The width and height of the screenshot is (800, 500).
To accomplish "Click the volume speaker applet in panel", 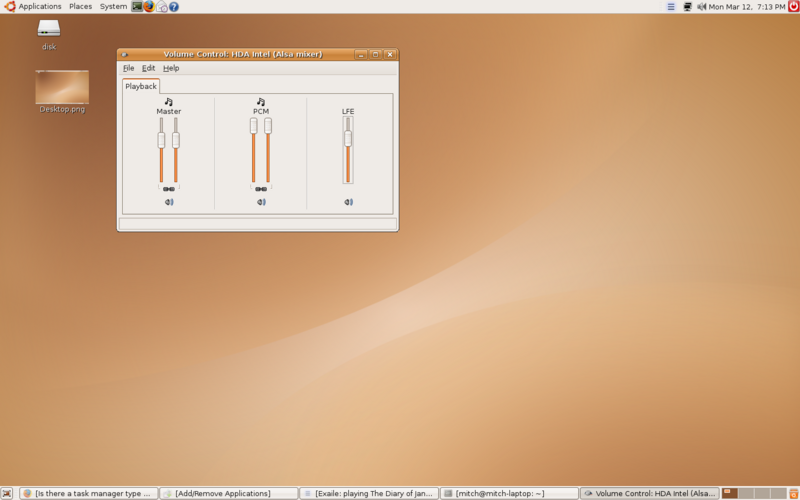I will [702, 7].
